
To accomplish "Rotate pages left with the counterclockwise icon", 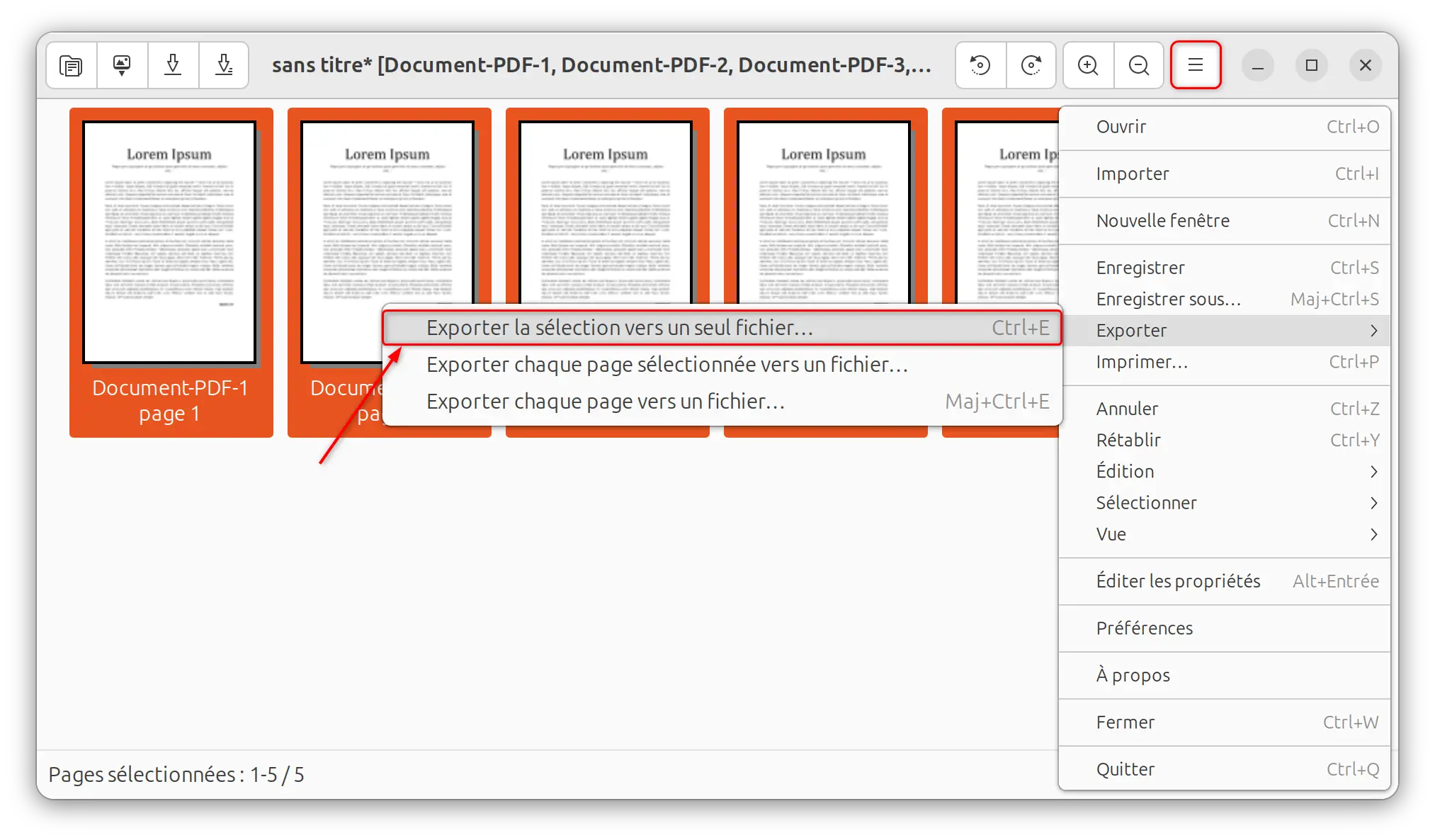I will click(980, 65).
